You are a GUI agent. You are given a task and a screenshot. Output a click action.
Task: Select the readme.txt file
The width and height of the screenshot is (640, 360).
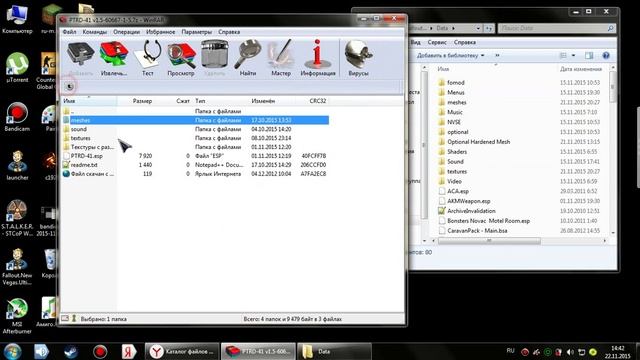(196, 165)
